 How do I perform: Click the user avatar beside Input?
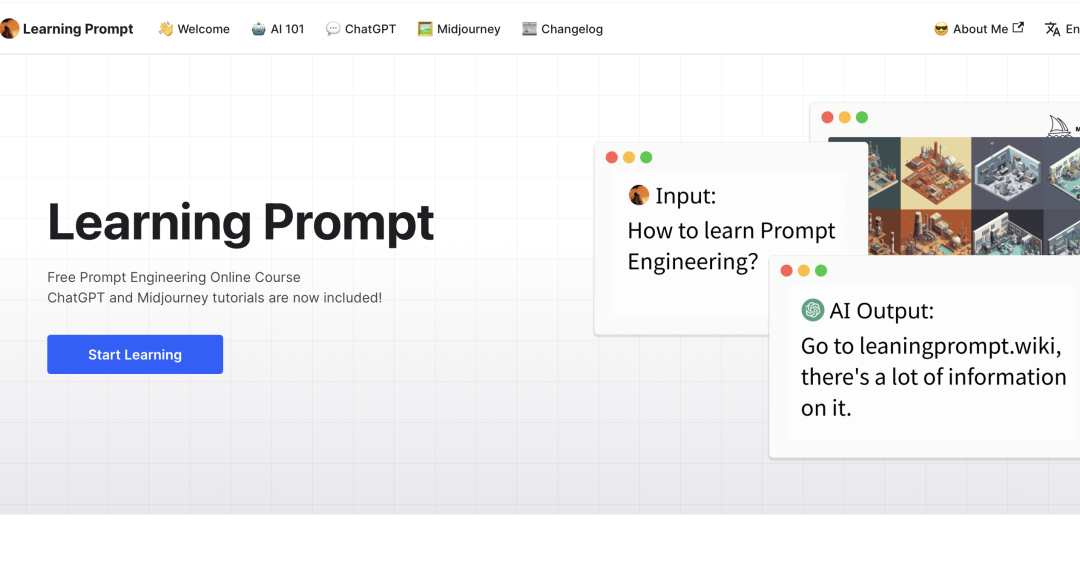pos(638,195)
